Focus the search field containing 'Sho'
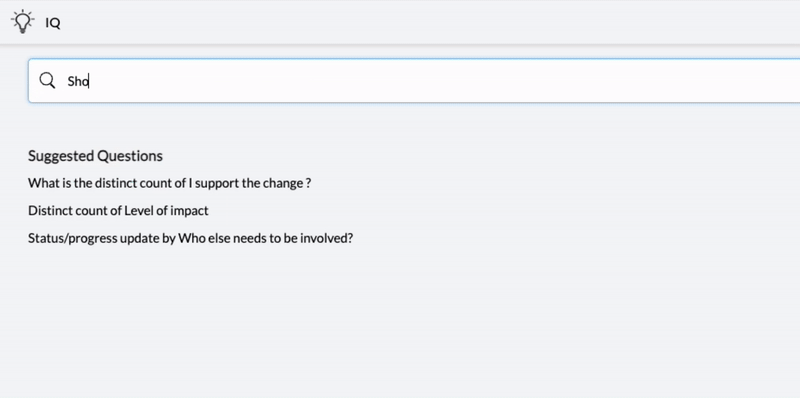Screen dimensions: 800x398 tap(414, 81)
